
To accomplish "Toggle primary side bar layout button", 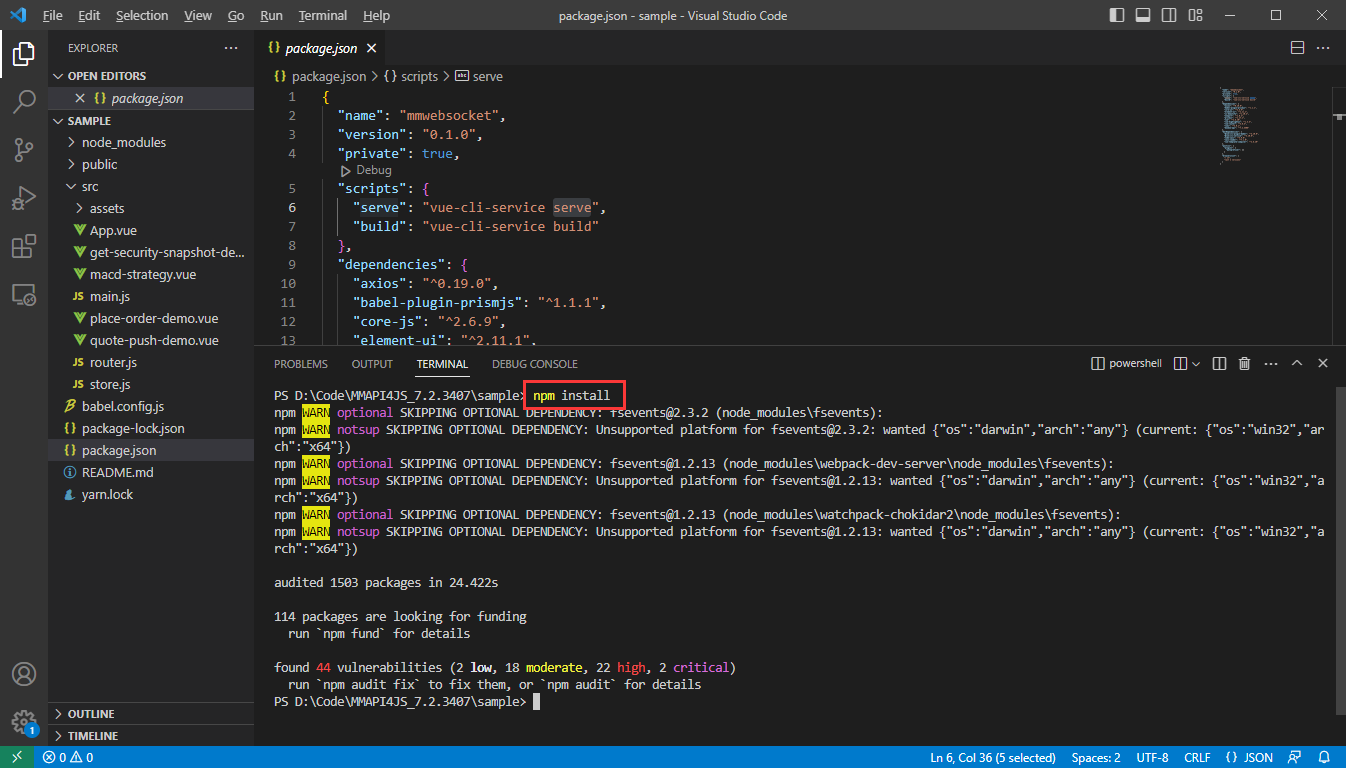I will pos(1117,16).
